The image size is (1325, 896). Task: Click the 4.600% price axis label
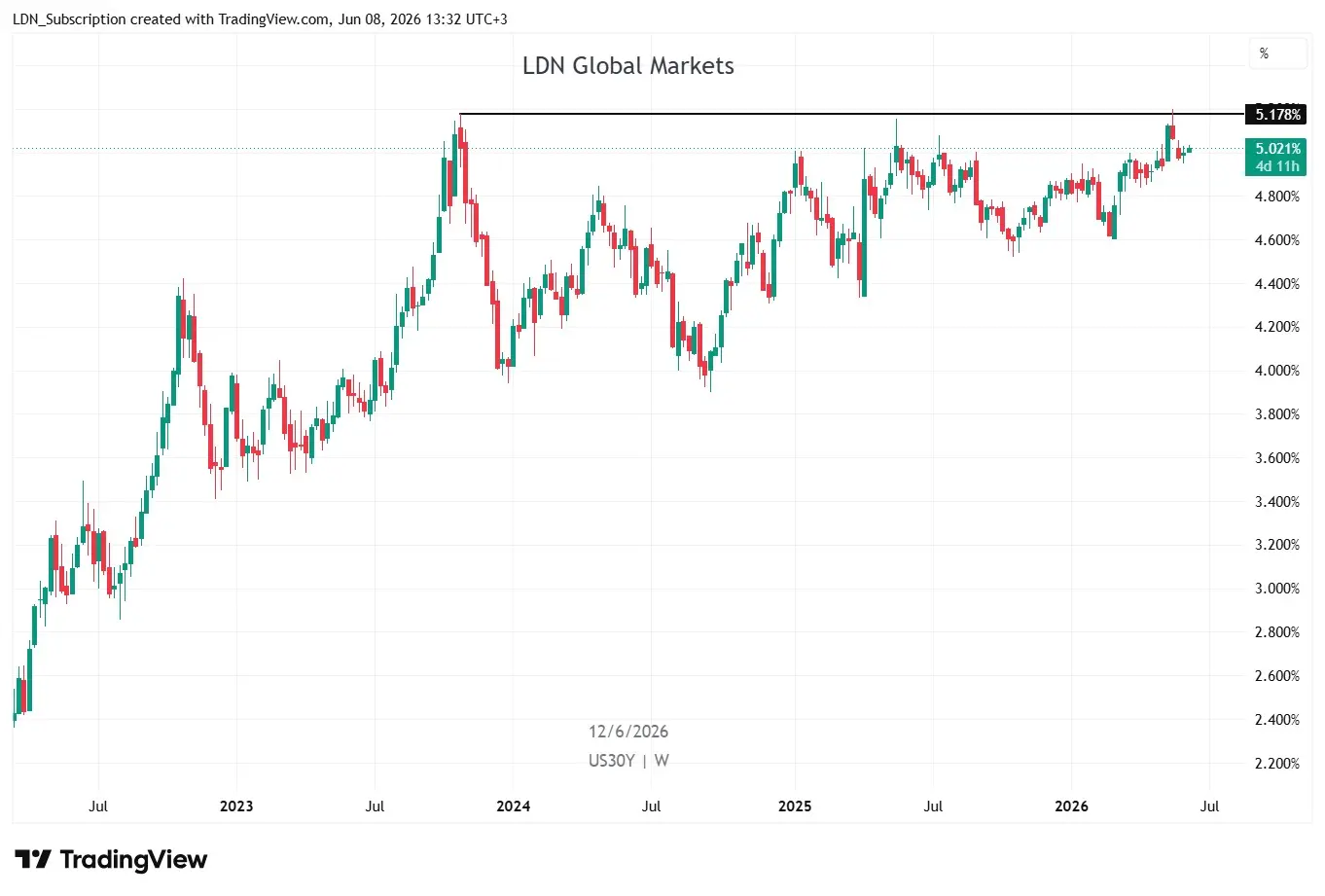[1276, 240]
